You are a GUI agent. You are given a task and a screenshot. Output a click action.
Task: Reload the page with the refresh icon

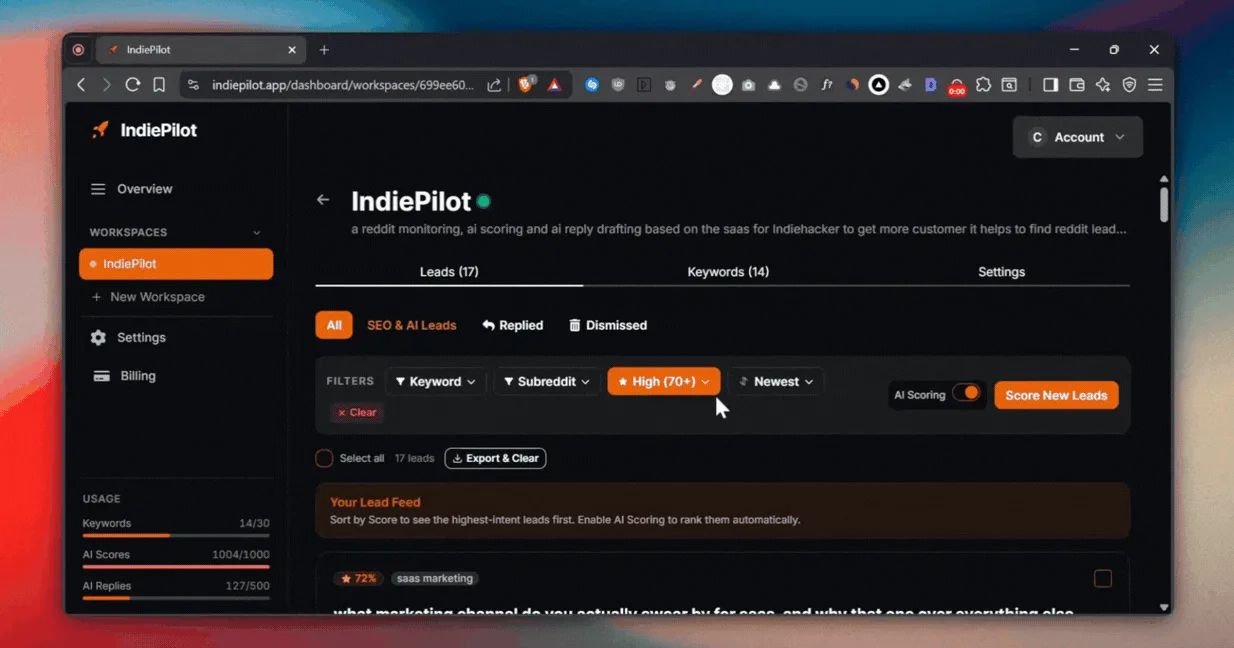click(132, 85)
